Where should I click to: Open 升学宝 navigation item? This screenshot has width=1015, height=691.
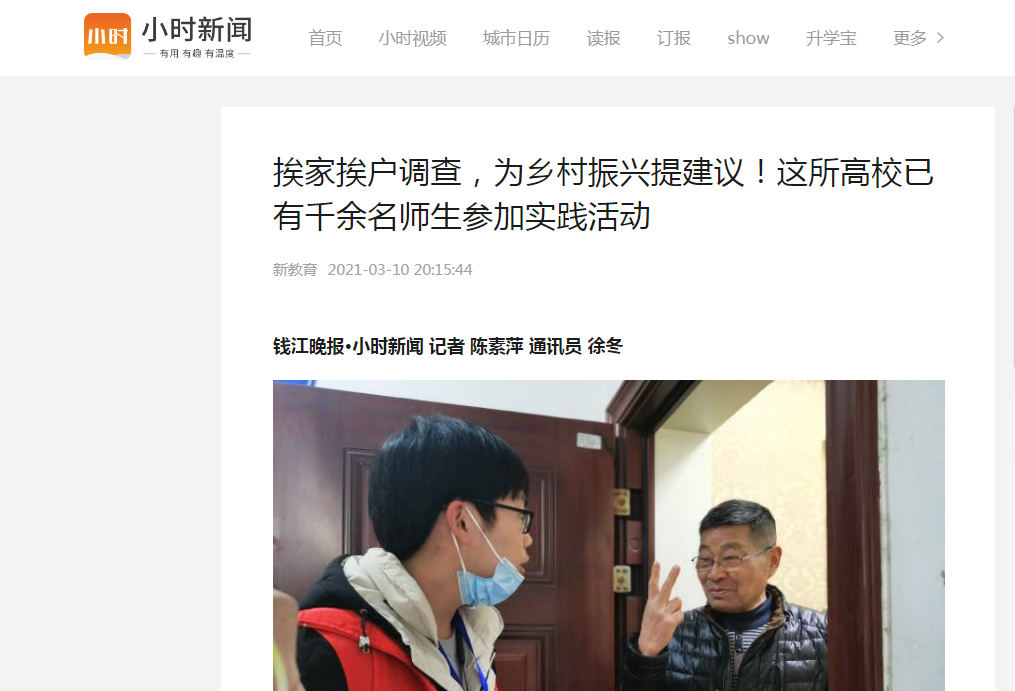point(831,38)
